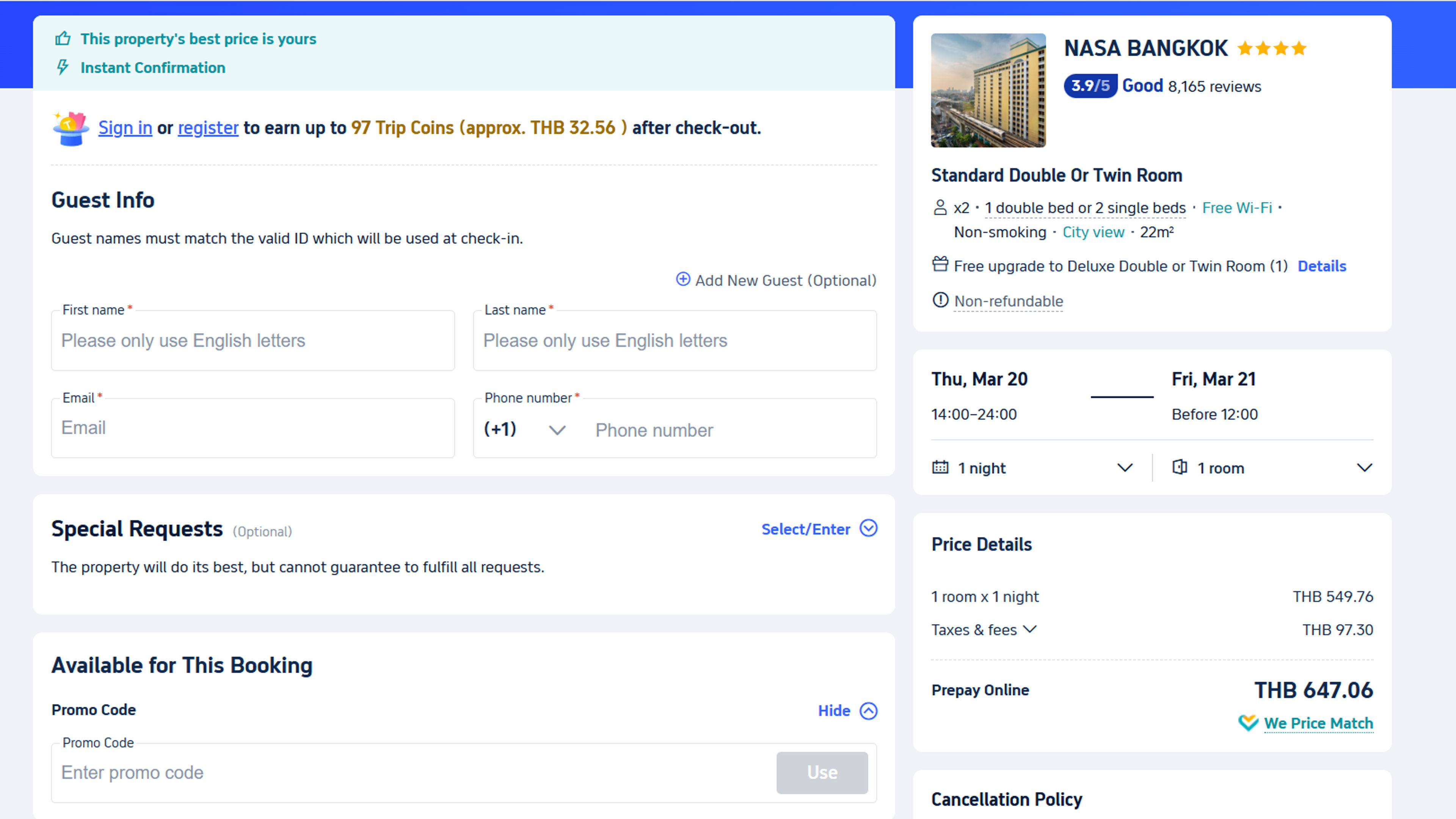Click the thumbs-up best price icon
The height and width of the screenshot is (819, 1456).
[x=62, y=38]
